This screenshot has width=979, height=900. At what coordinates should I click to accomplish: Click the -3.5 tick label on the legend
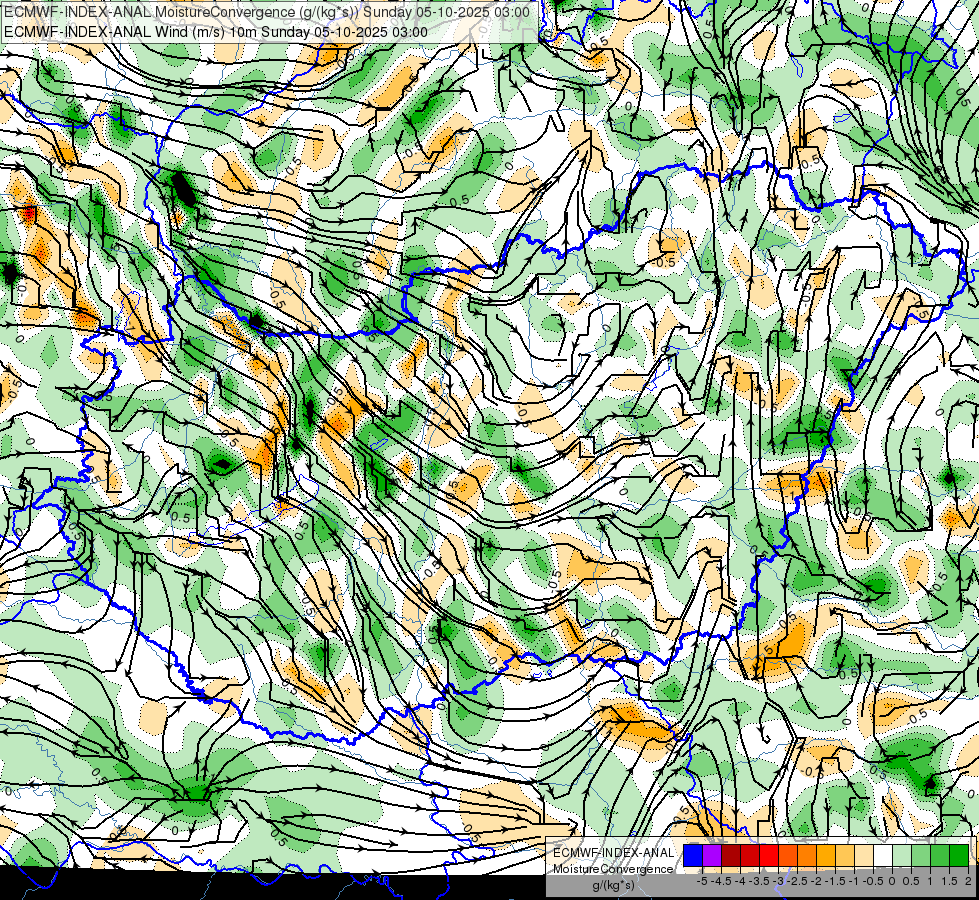coord(759,881)
